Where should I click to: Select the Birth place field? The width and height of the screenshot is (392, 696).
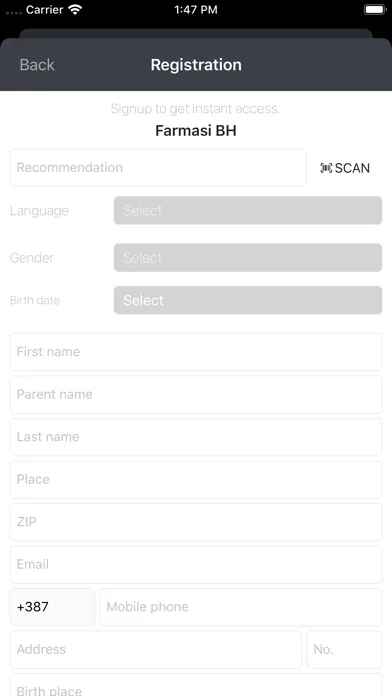[196, 685]
